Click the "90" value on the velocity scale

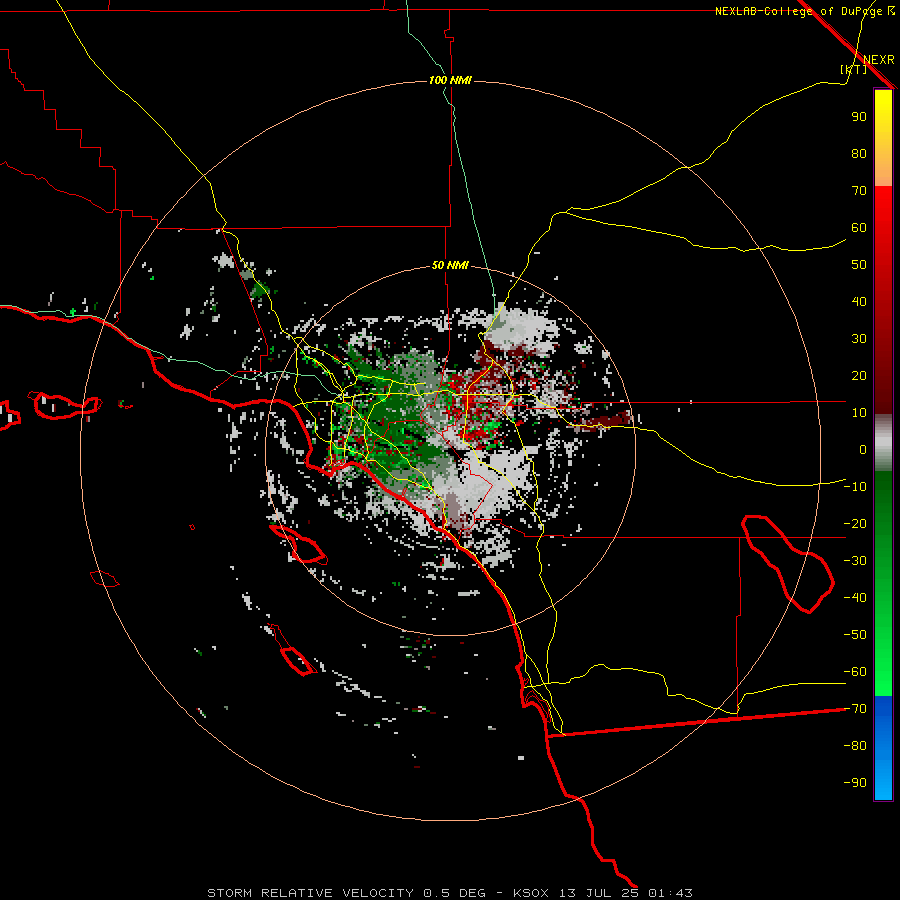pyautogui.click(x=859, y=117)
